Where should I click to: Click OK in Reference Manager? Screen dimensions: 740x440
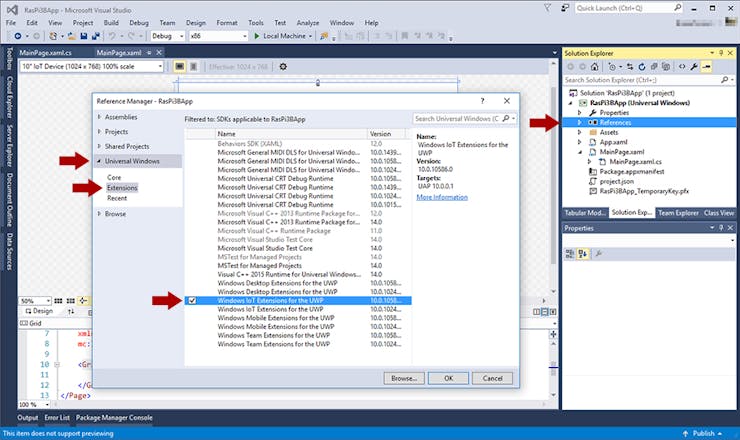448,378
